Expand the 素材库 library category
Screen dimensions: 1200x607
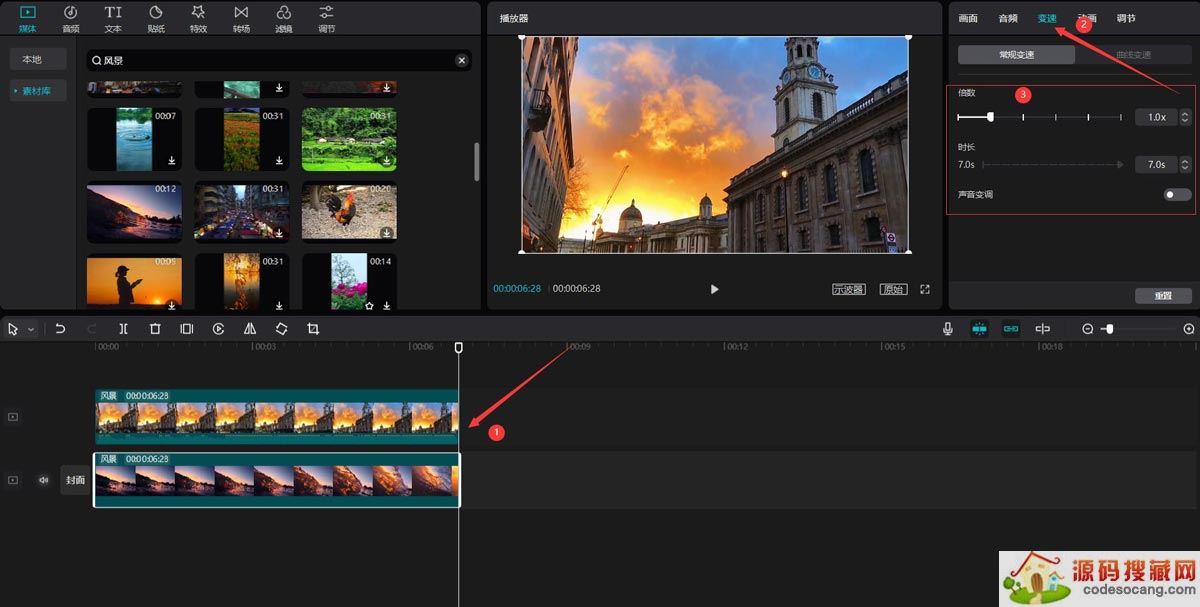click(38, 91)
